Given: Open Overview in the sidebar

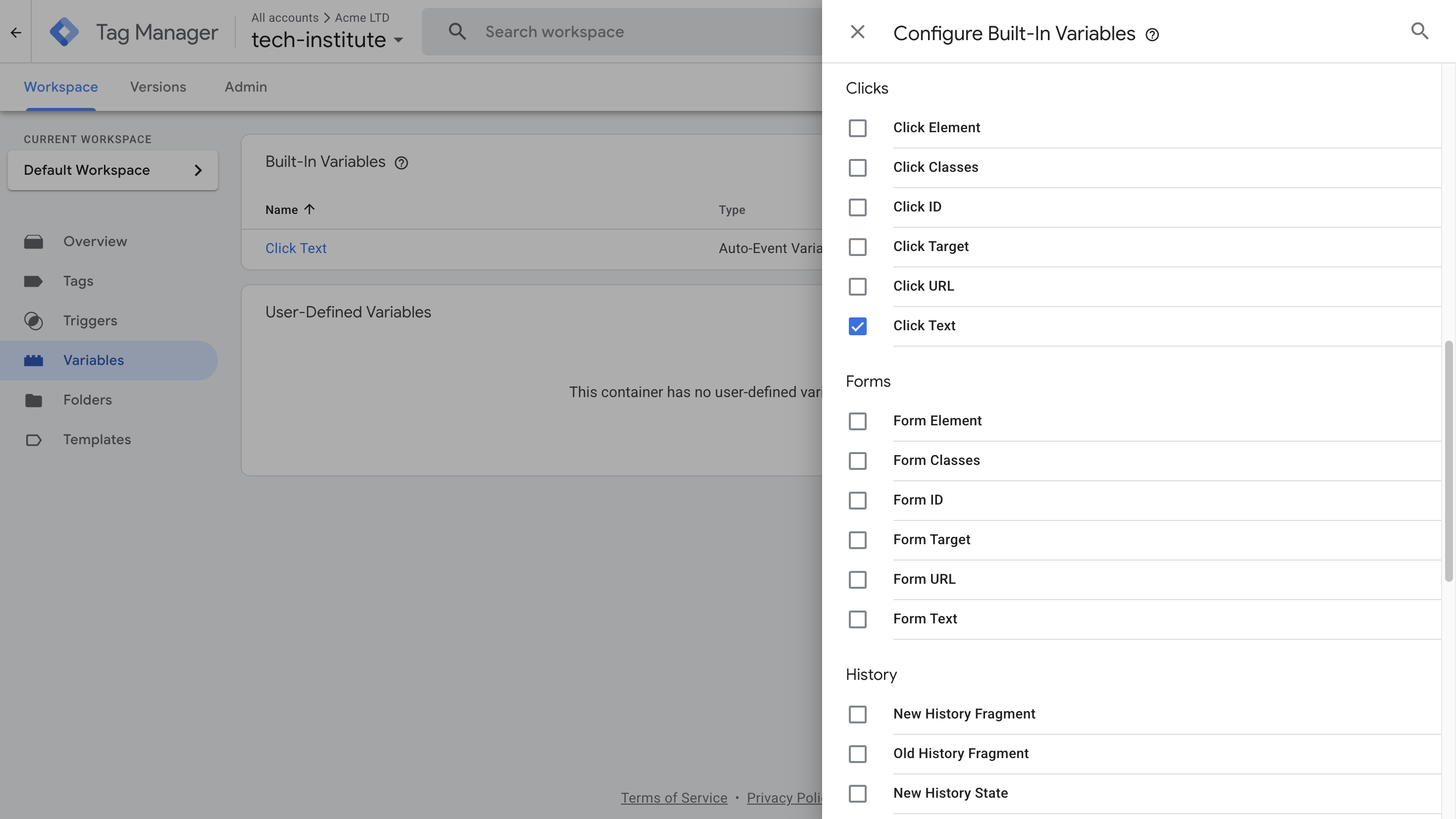Looking at the screenshot, I should pos(108,241).
